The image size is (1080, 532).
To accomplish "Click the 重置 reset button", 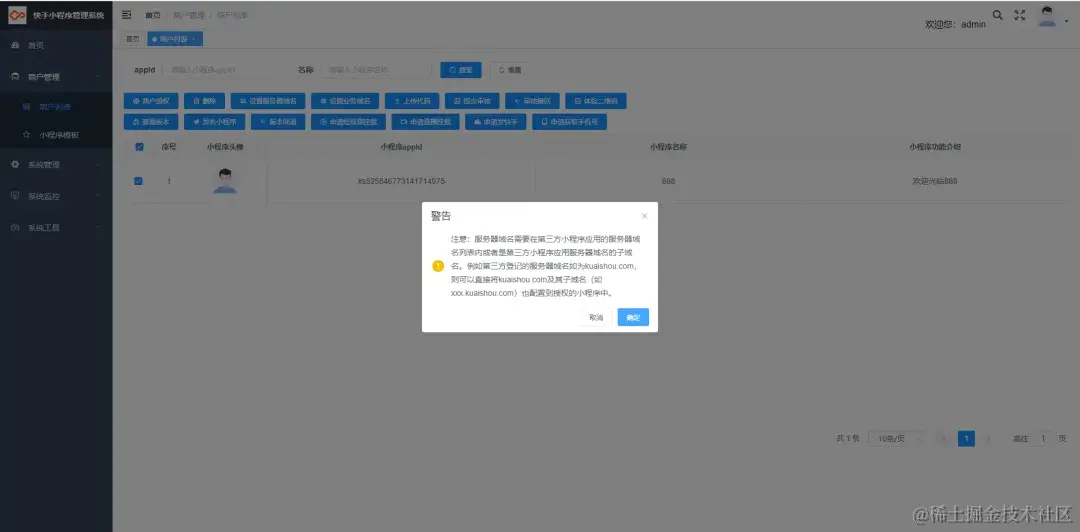I will (x=510, y=70).
